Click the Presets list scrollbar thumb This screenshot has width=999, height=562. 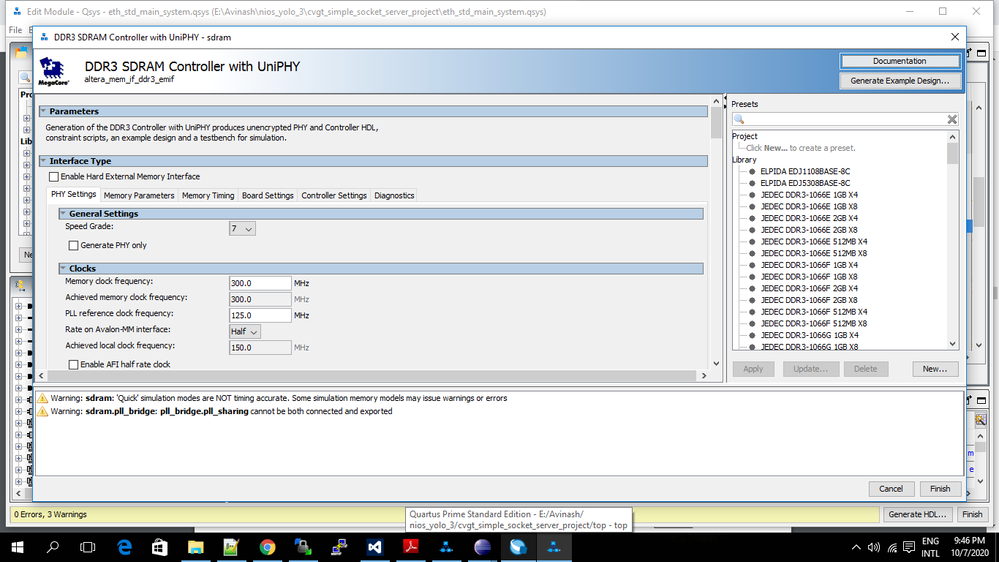pos(952,154)
